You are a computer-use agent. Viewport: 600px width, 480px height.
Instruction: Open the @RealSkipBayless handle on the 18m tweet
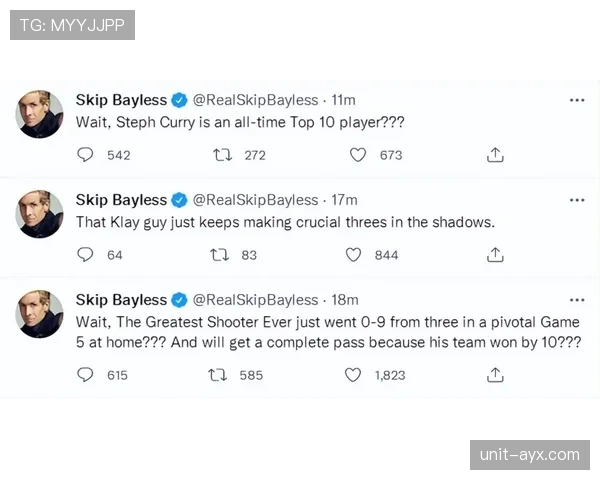pyautogui.click(x=255, y=300)
